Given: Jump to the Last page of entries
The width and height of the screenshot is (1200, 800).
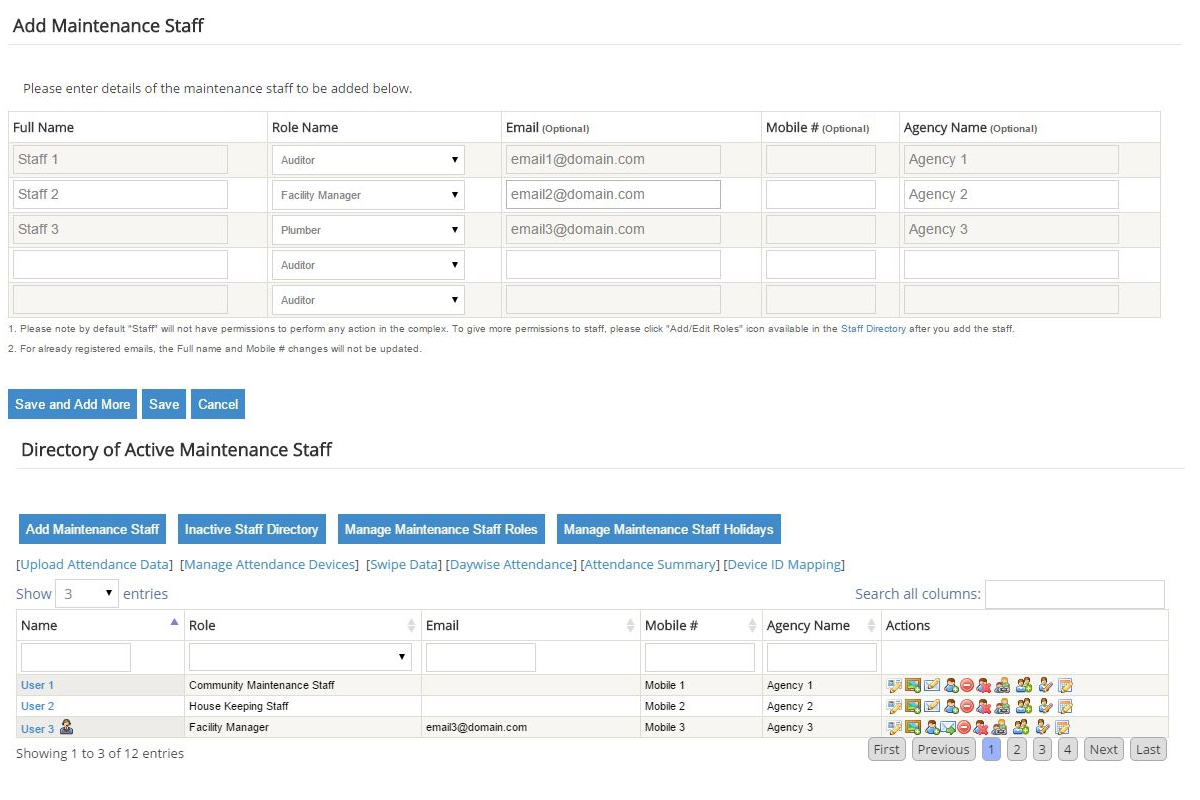Looking at the screenshot, I should [x=1148, y=749].
